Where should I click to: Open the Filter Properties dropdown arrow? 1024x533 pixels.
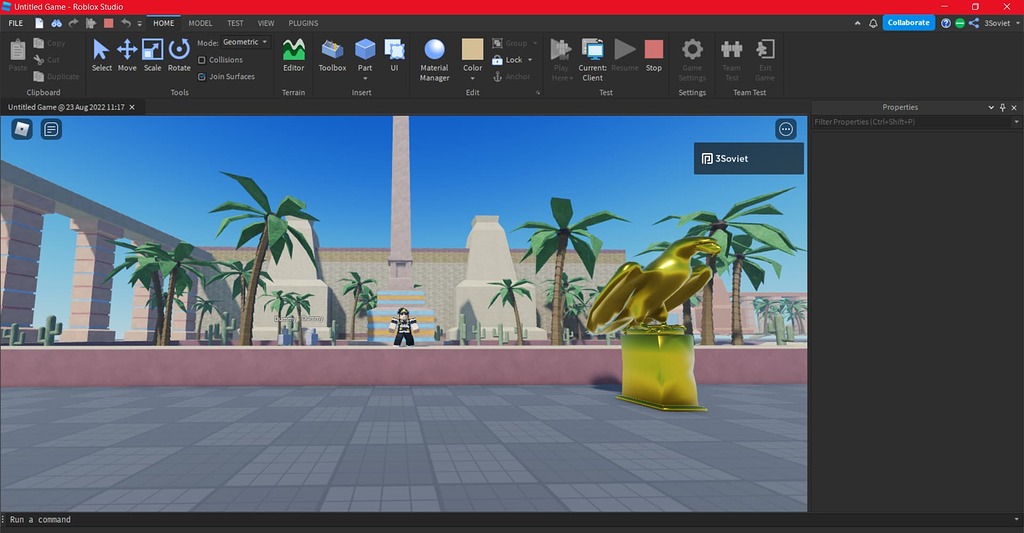tap(1016, 122)
